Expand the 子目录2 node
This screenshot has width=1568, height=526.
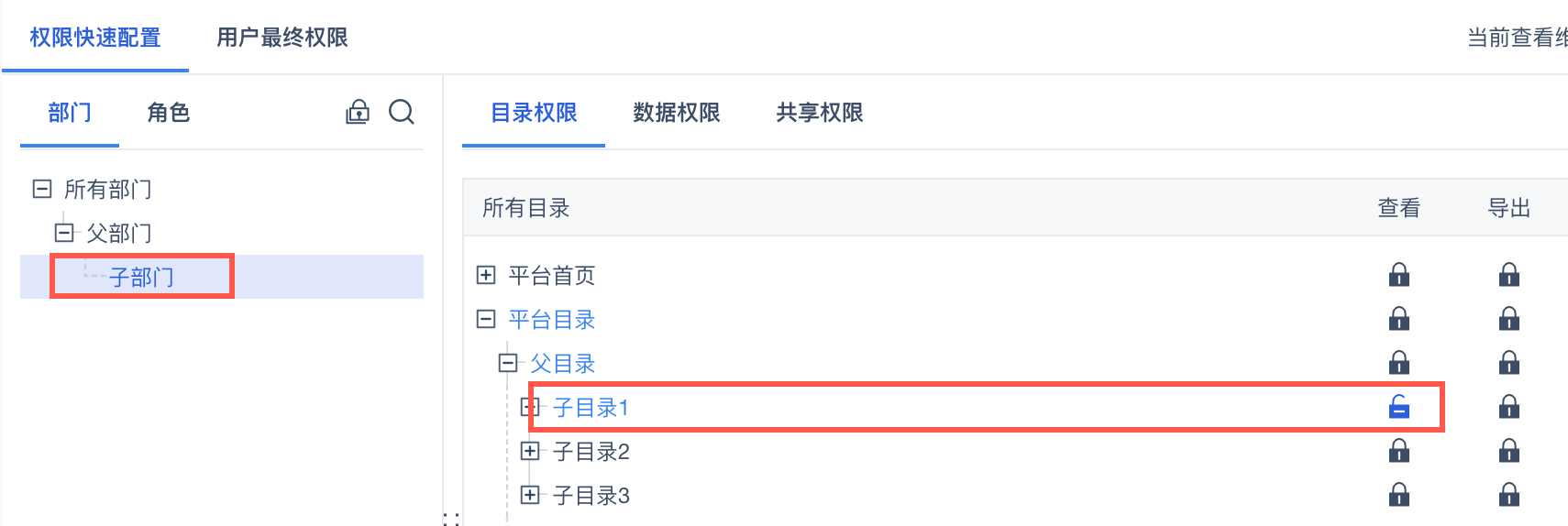[x=530, y=451]
